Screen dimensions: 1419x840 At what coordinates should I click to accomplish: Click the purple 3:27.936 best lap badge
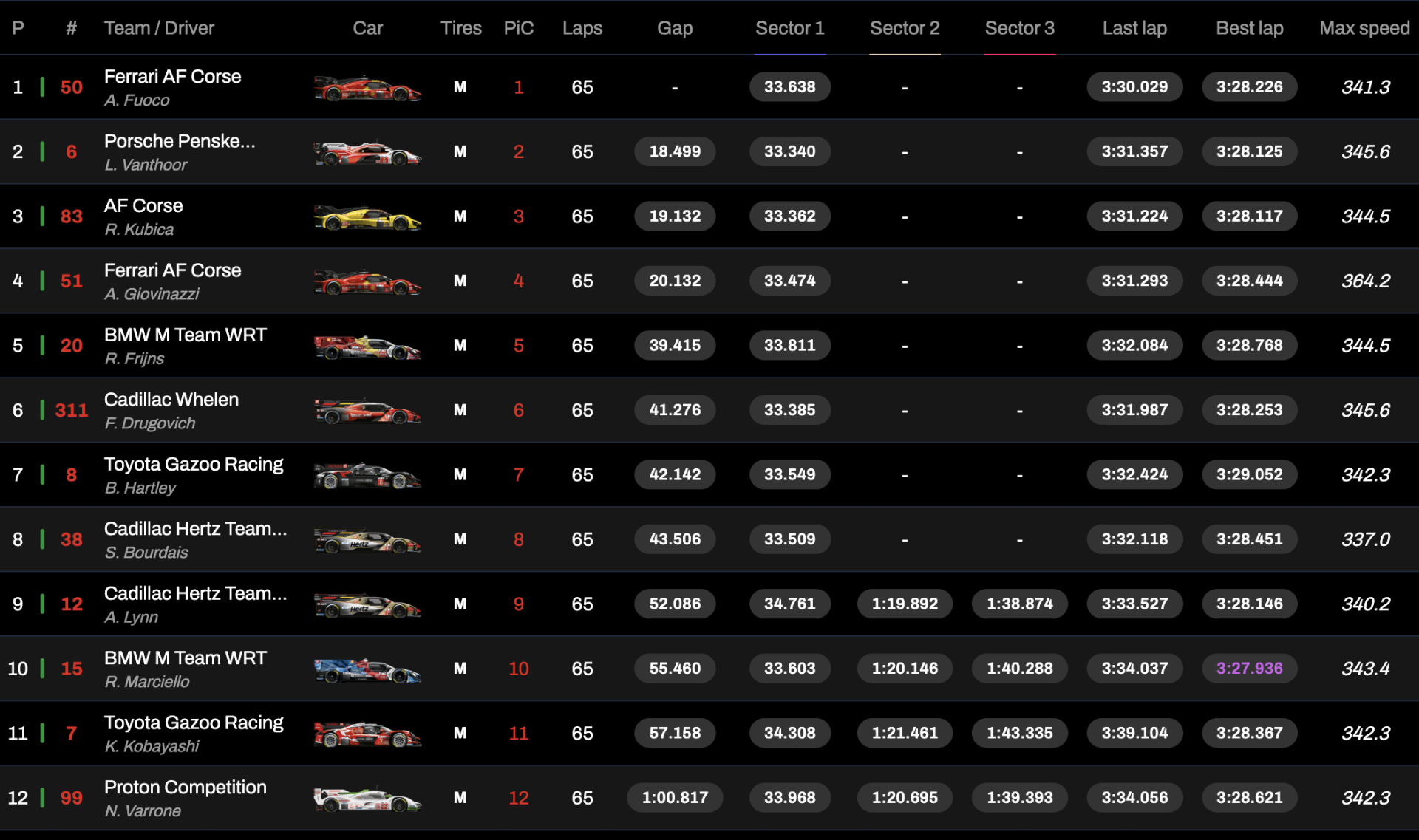(x=1249, y=669)
